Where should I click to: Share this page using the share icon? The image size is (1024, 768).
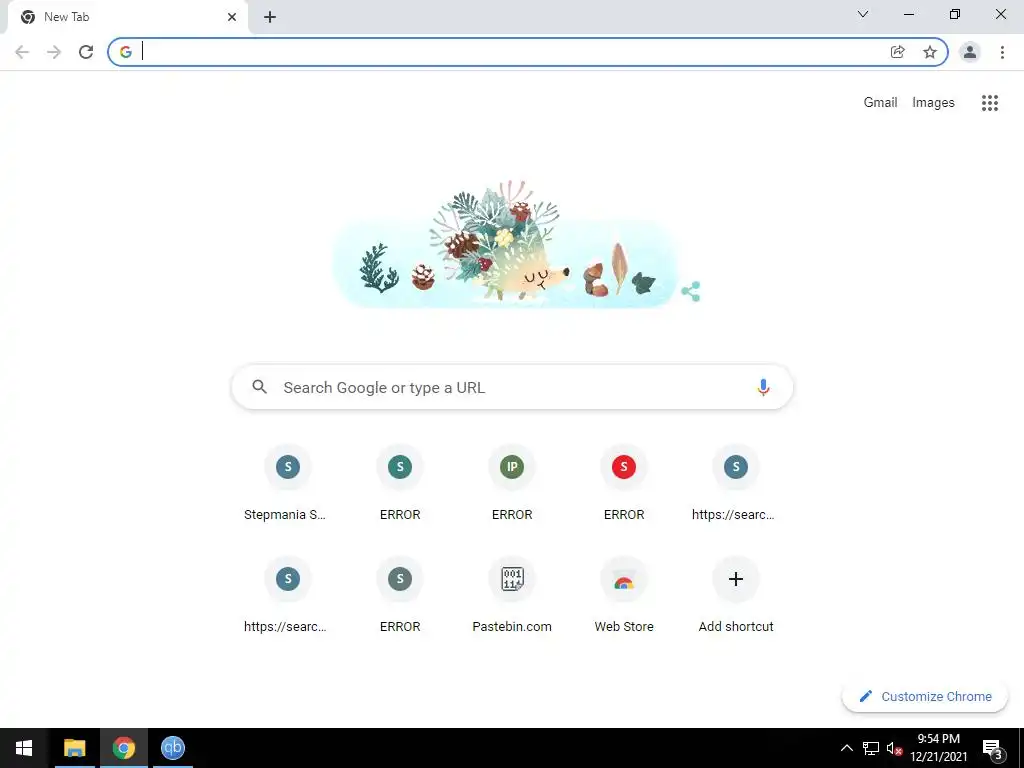click(x=897, y=52)
